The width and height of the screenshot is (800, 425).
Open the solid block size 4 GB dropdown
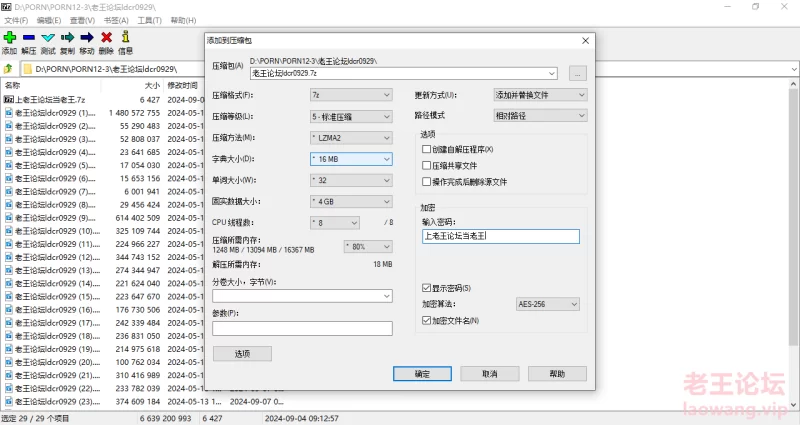351,202
